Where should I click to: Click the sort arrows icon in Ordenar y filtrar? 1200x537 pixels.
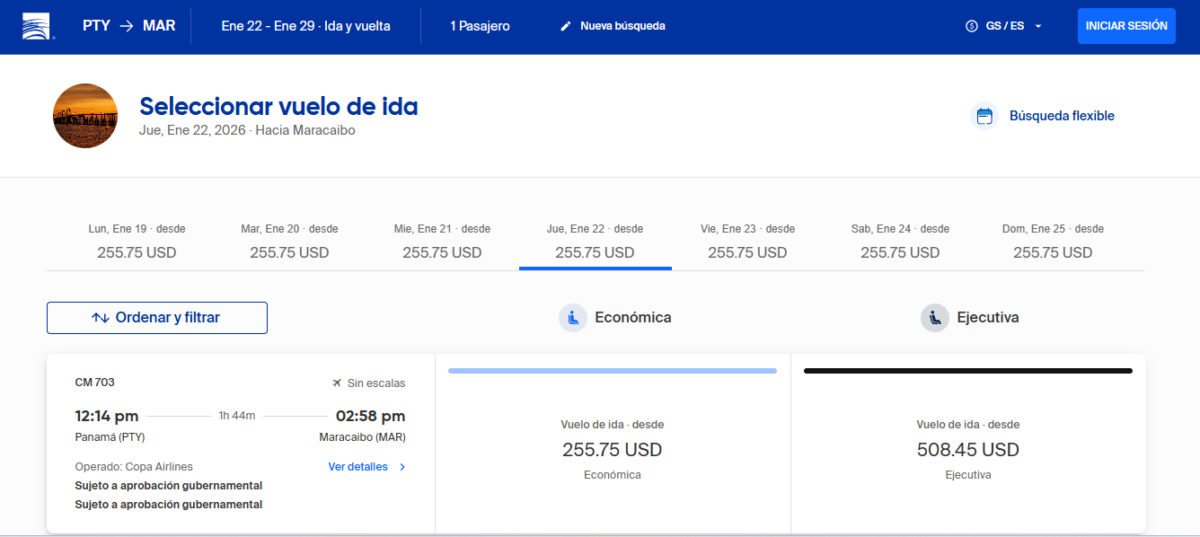100,318
